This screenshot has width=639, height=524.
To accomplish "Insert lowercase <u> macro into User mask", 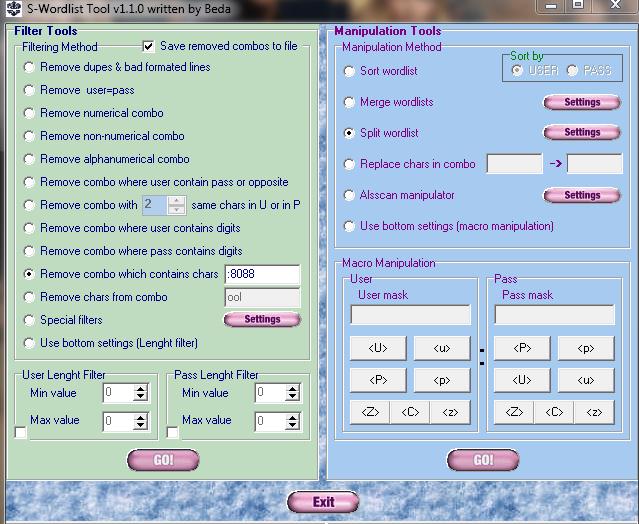I will coord(442,348).
